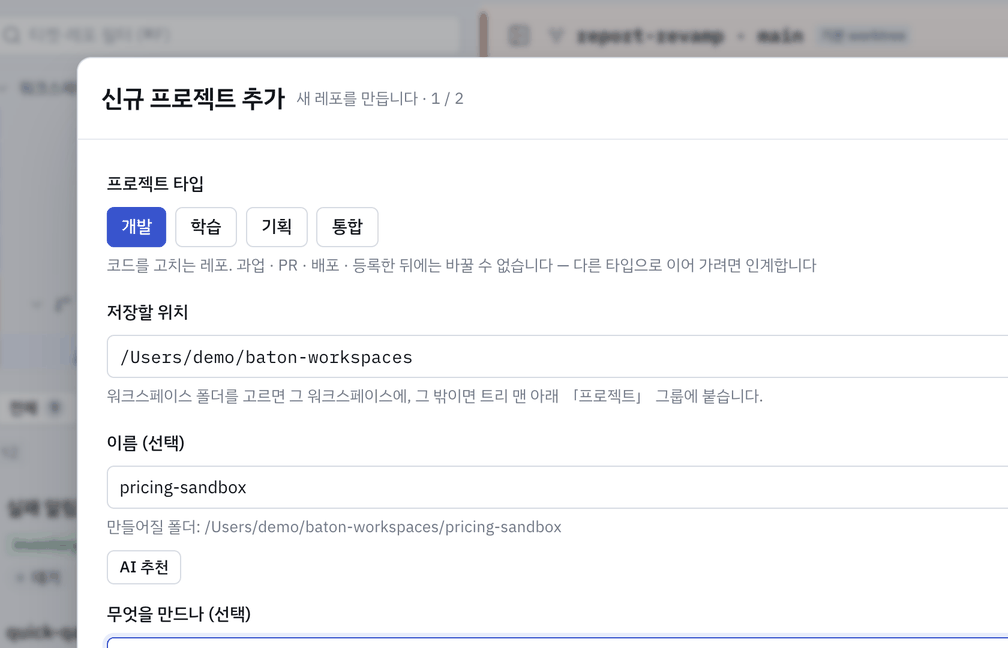This screenshot has width=1008, height=648.
Task: Click the blurred search box in background window
Action: 230,35
